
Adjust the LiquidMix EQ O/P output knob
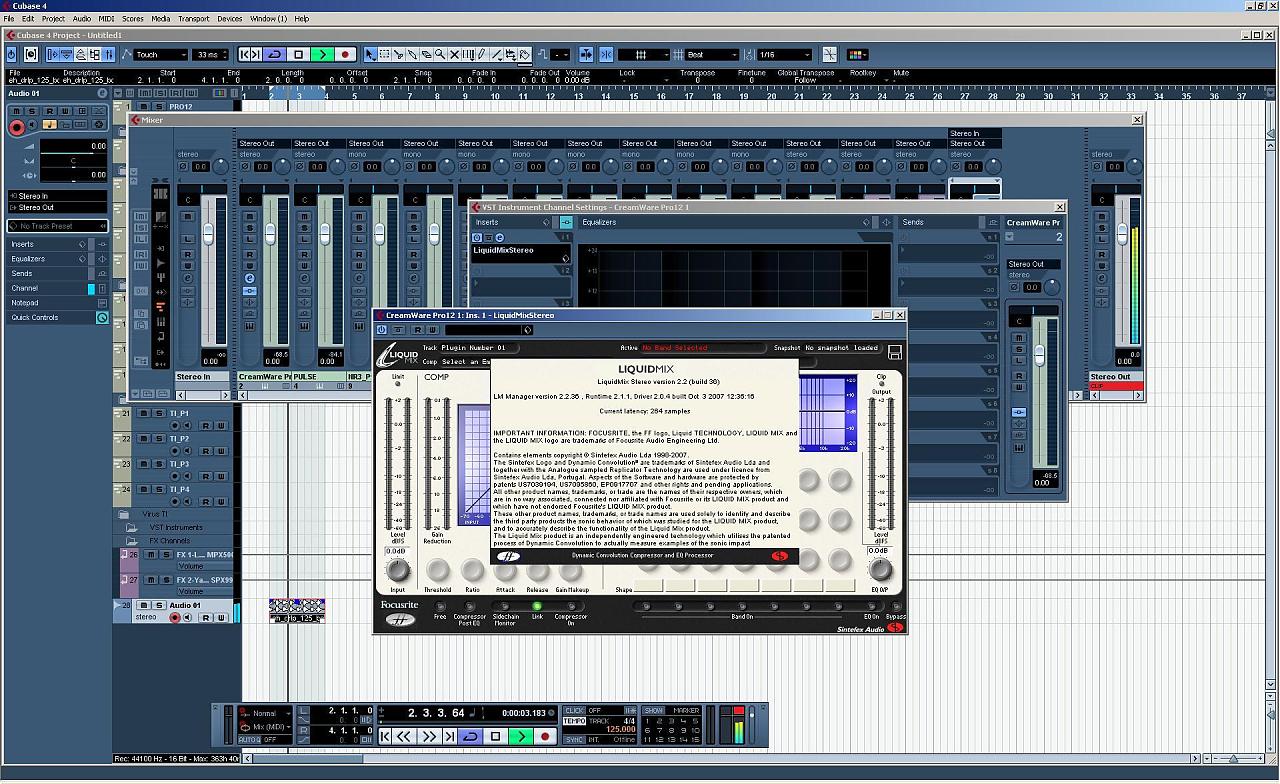click(880, 570)
